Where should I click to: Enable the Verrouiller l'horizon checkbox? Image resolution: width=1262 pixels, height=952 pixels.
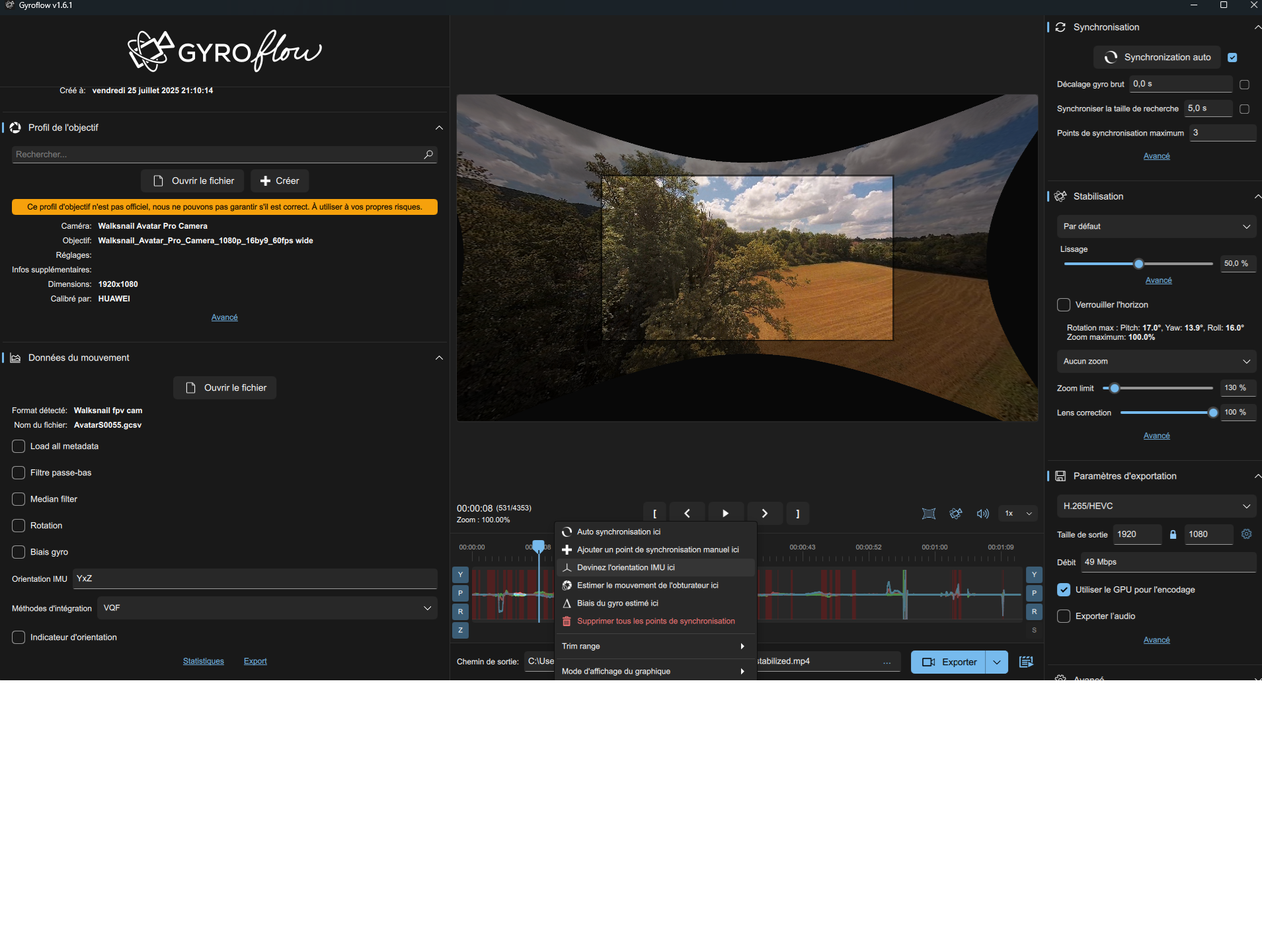point(1064,305)
